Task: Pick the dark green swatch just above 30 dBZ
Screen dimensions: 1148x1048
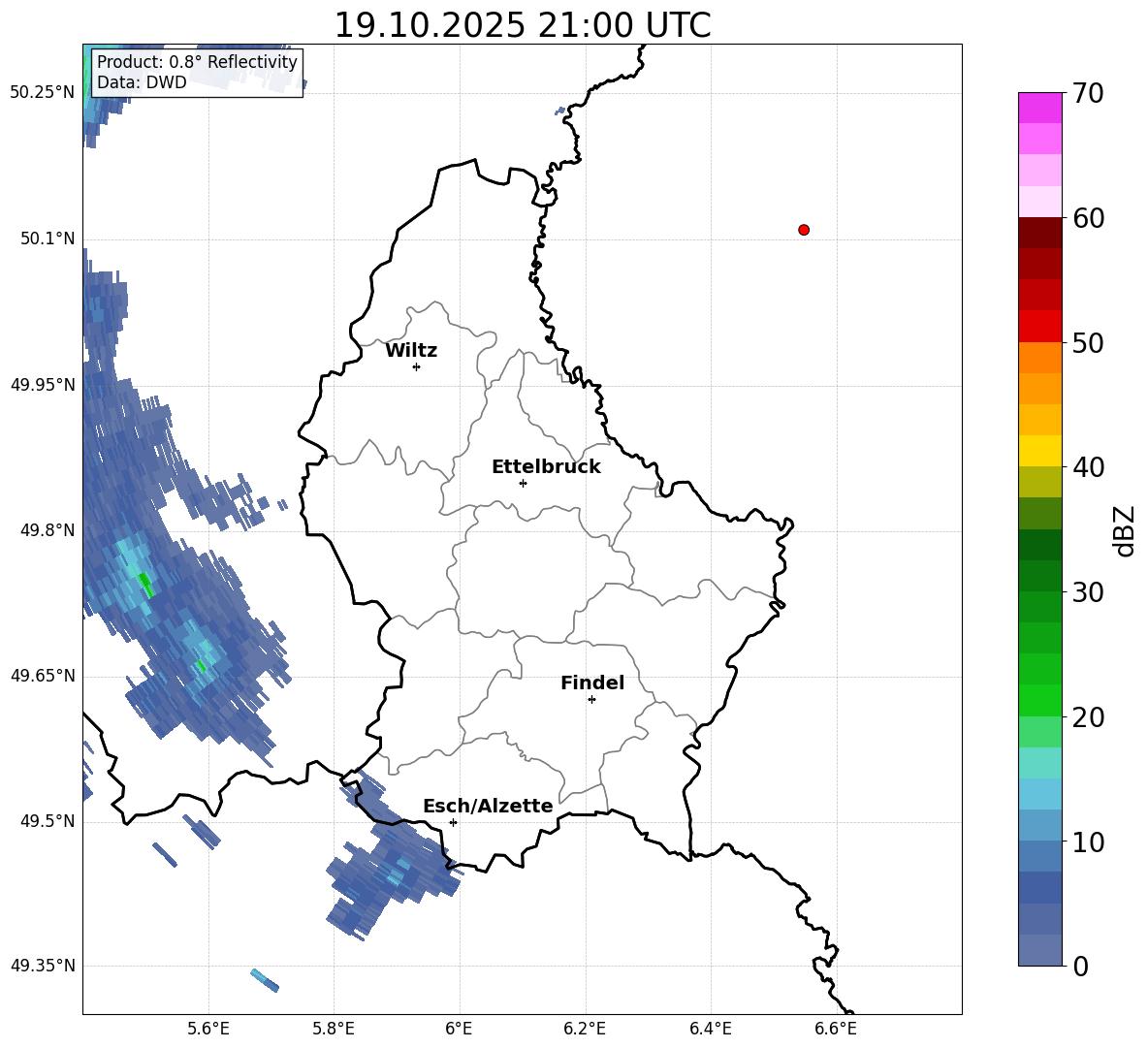Action: (x=1039, y=576)
